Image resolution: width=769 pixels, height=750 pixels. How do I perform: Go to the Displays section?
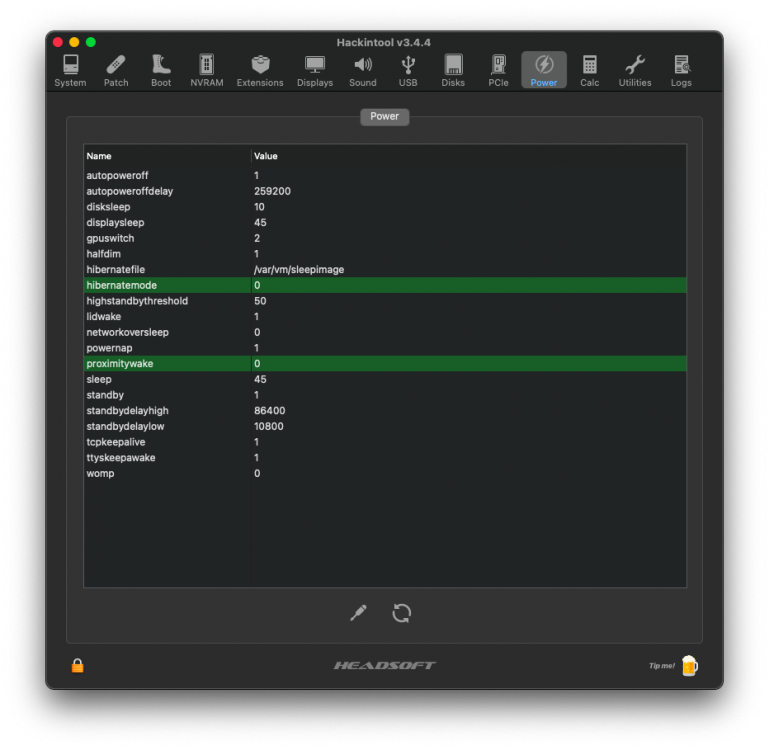pyautogui.click(x=315, y=70)
